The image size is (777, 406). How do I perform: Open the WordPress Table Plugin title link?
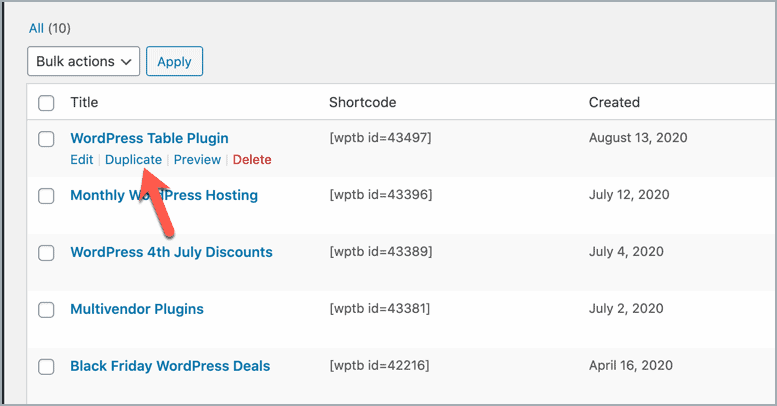(x=149, y=138)
